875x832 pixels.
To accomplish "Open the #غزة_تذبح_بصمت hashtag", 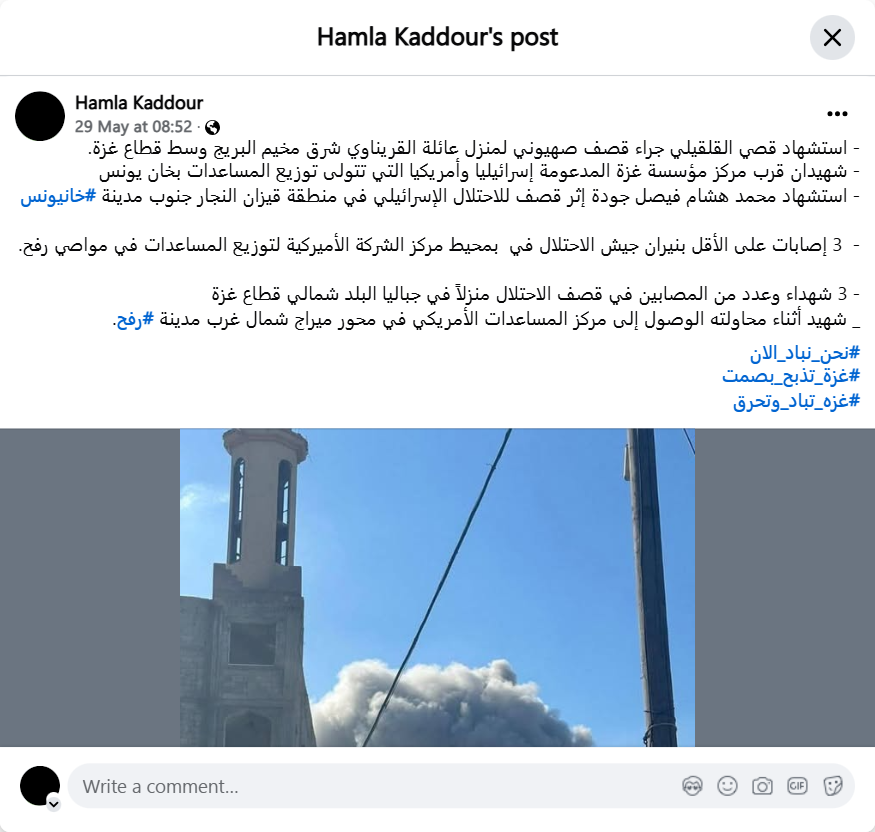I will pos(791,376).
